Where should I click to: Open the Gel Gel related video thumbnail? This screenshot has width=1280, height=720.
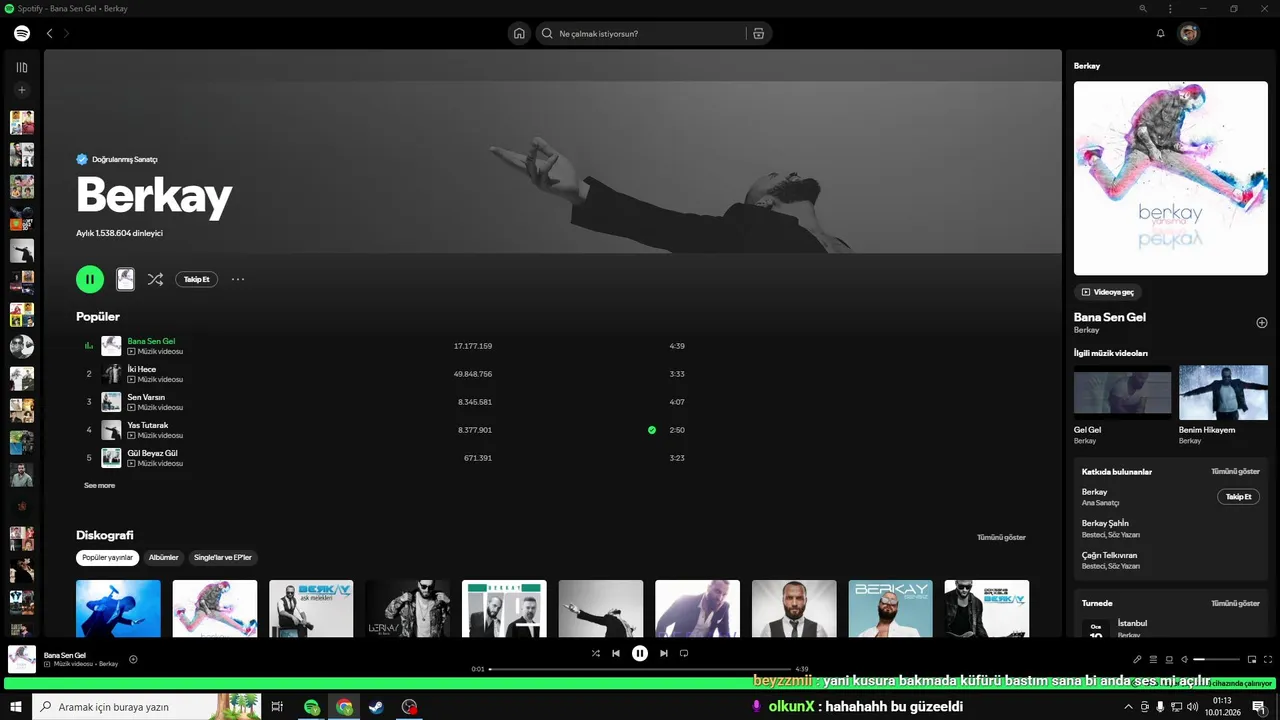pyautogui.click(x=1122, y=392)
